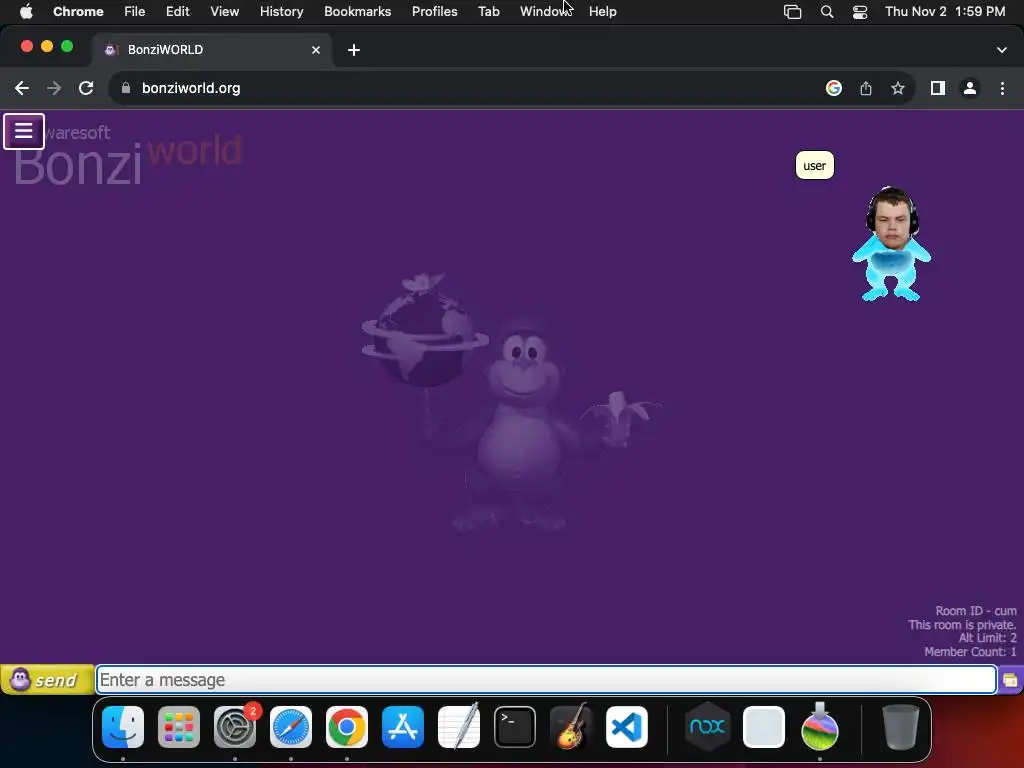The height and width of the screenshot is (768, 1024).
Task: Open Stage Manager icon in menu bar
Action: pos(792,12)
